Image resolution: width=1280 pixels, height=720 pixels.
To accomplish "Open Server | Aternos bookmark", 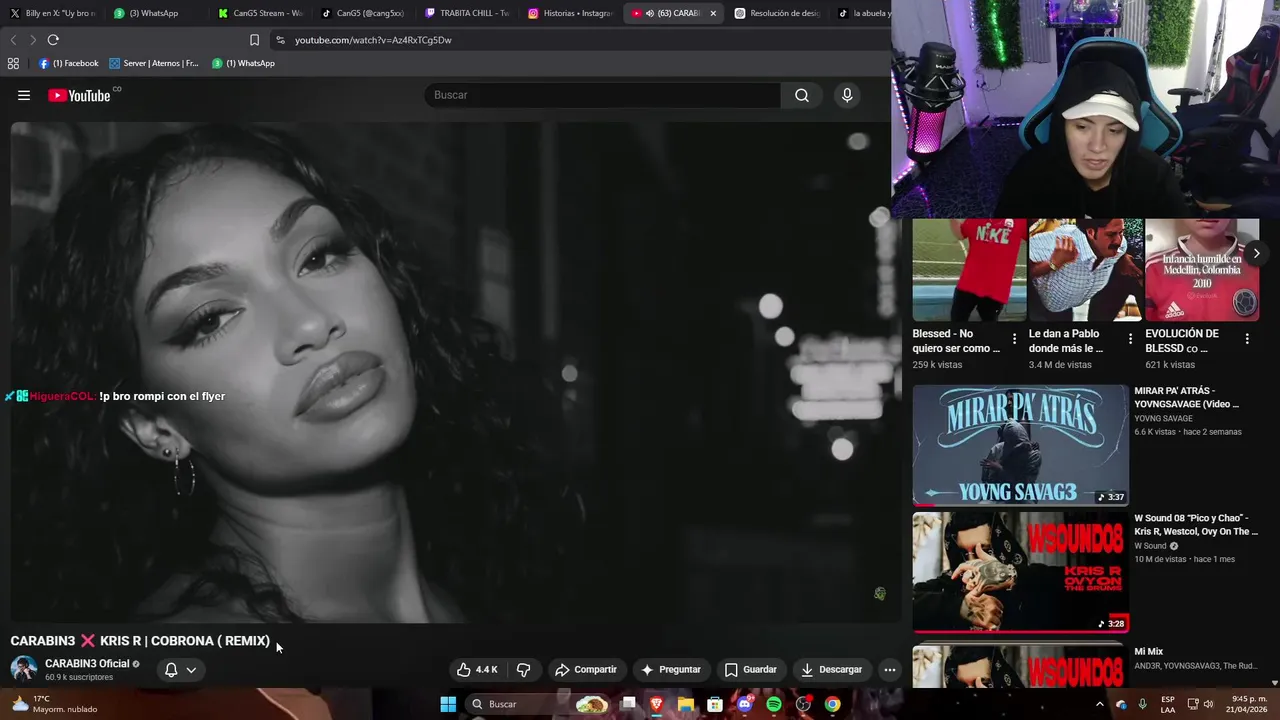I will tap(153, 63).
